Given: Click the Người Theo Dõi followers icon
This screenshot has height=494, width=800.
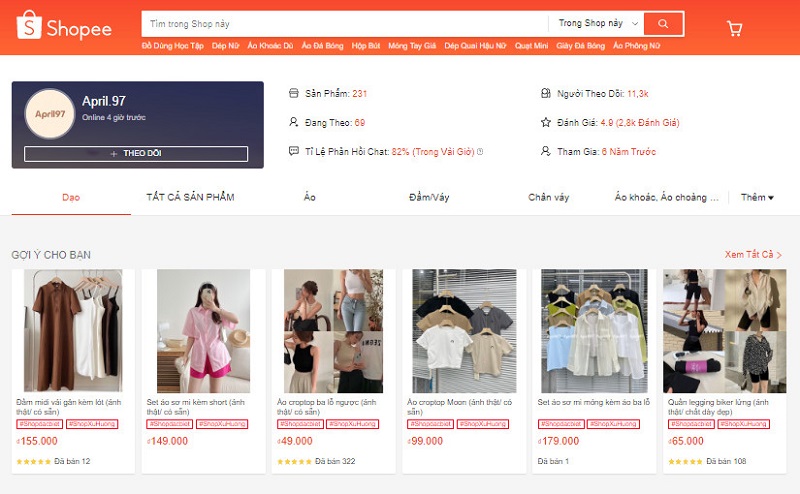Looking at the screenshot, I should [x=545, y=94].
